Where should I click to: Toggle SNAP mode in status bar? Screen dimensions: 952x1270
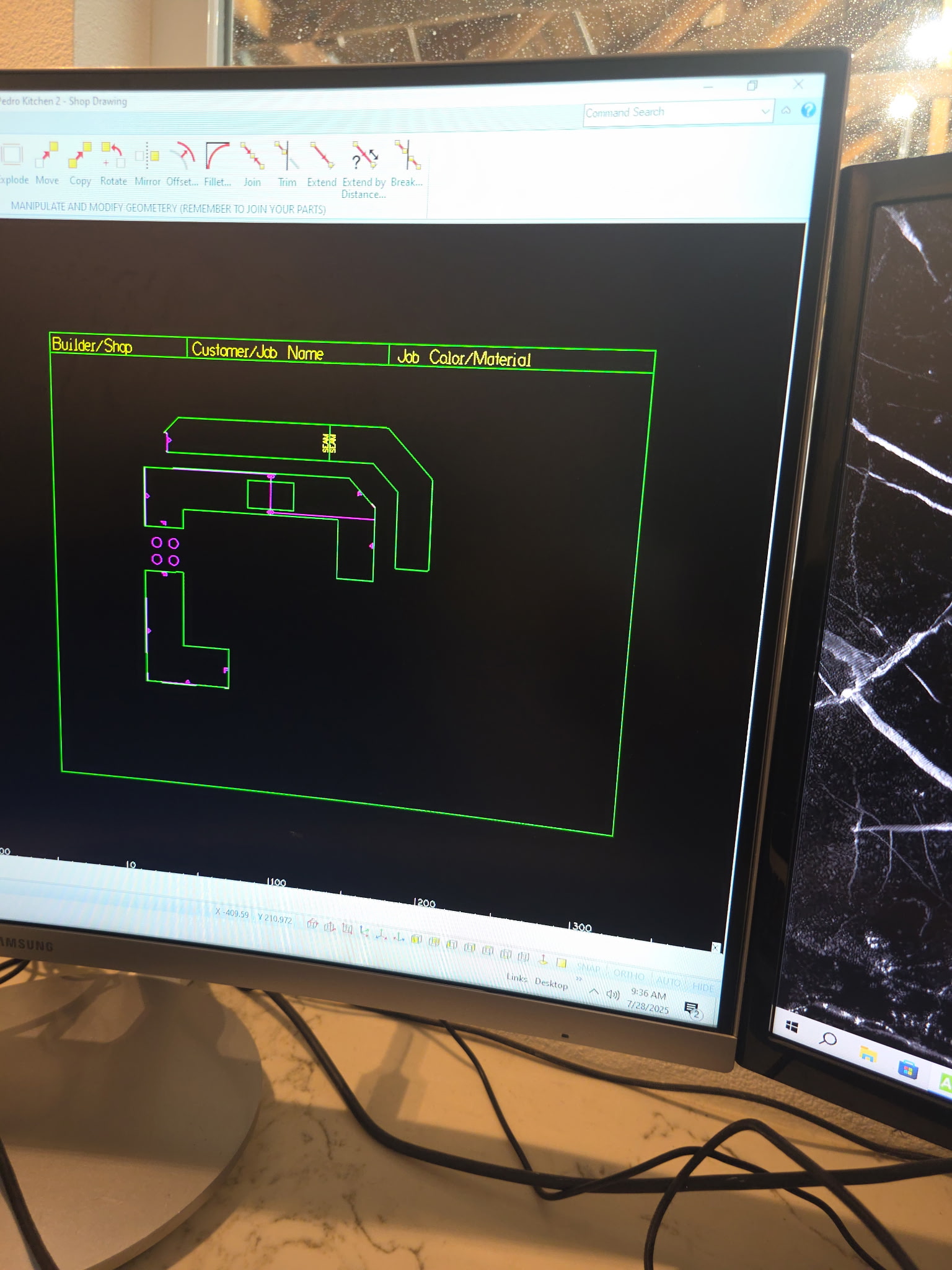tap(588, 967)
